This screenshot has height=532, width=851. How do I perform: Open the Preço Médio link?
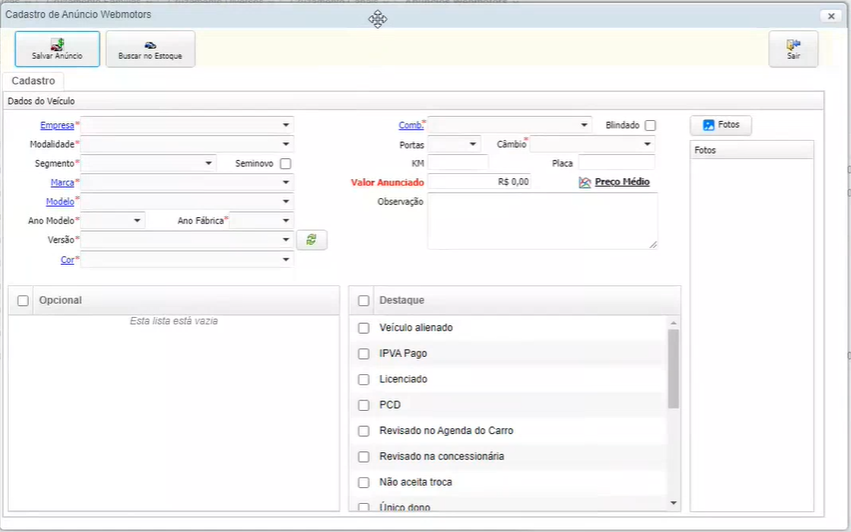coord(622,182)
